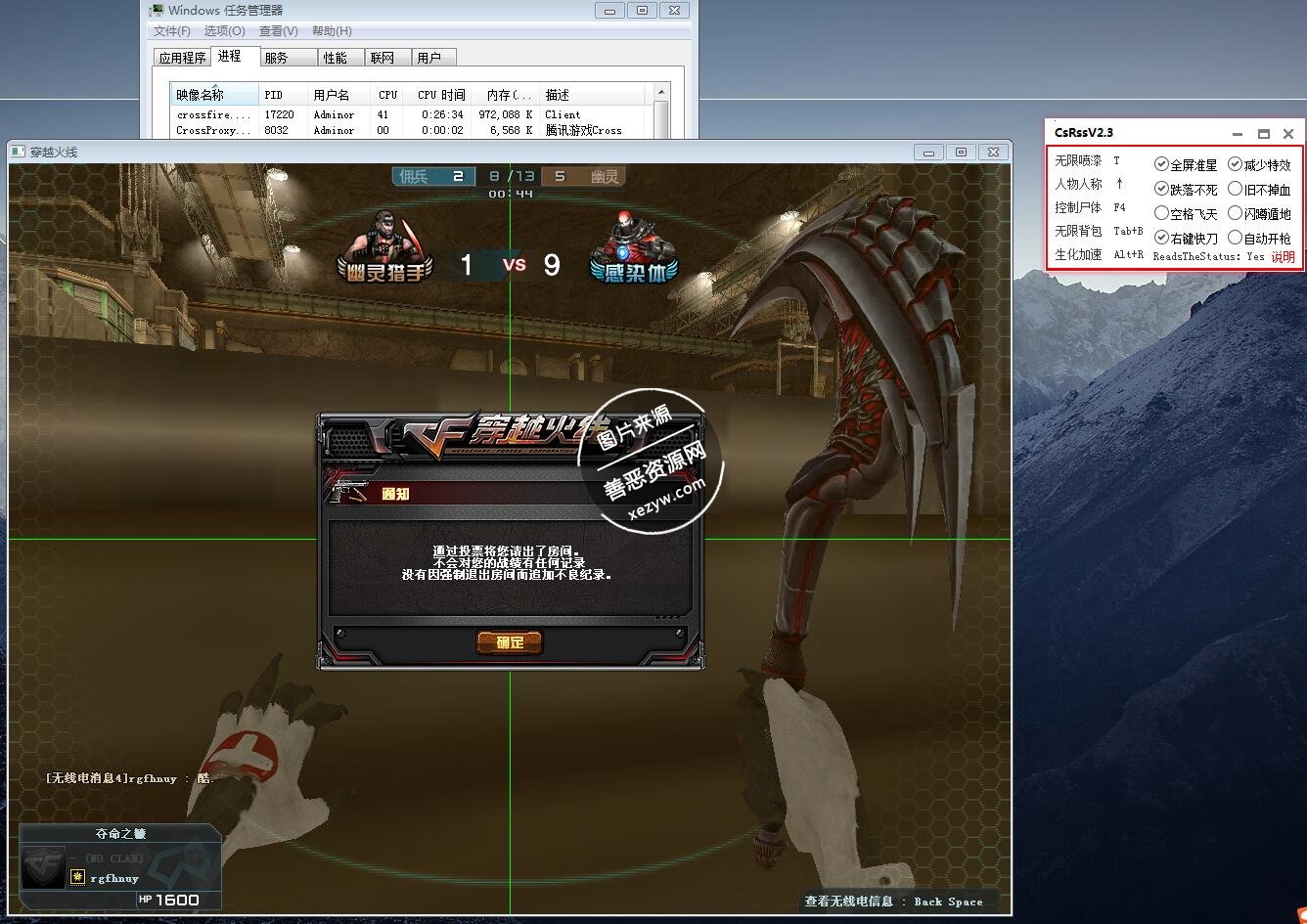Click the CF avatar in player card

pos(44,867)
